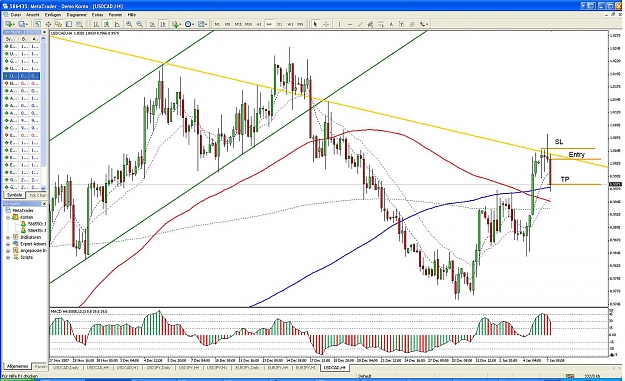Switch chart to bar chart mode
The height and width of the screenshot is (381, 625).
pos(96,24)
